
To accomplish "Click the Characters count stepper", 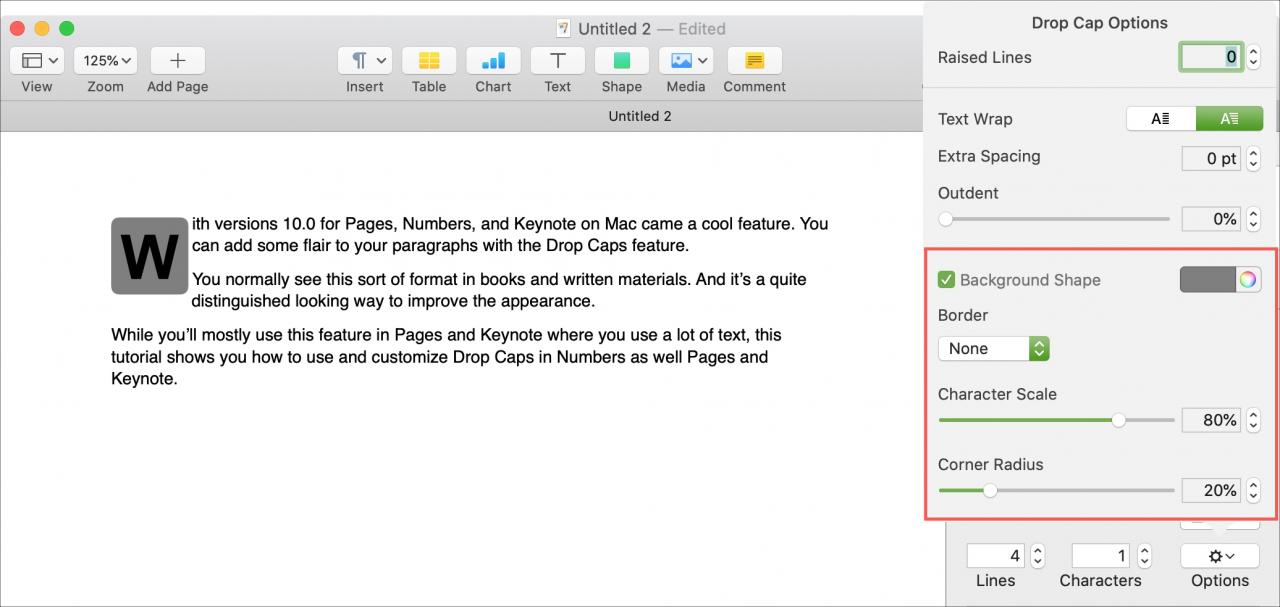I will pos(1144,555).
